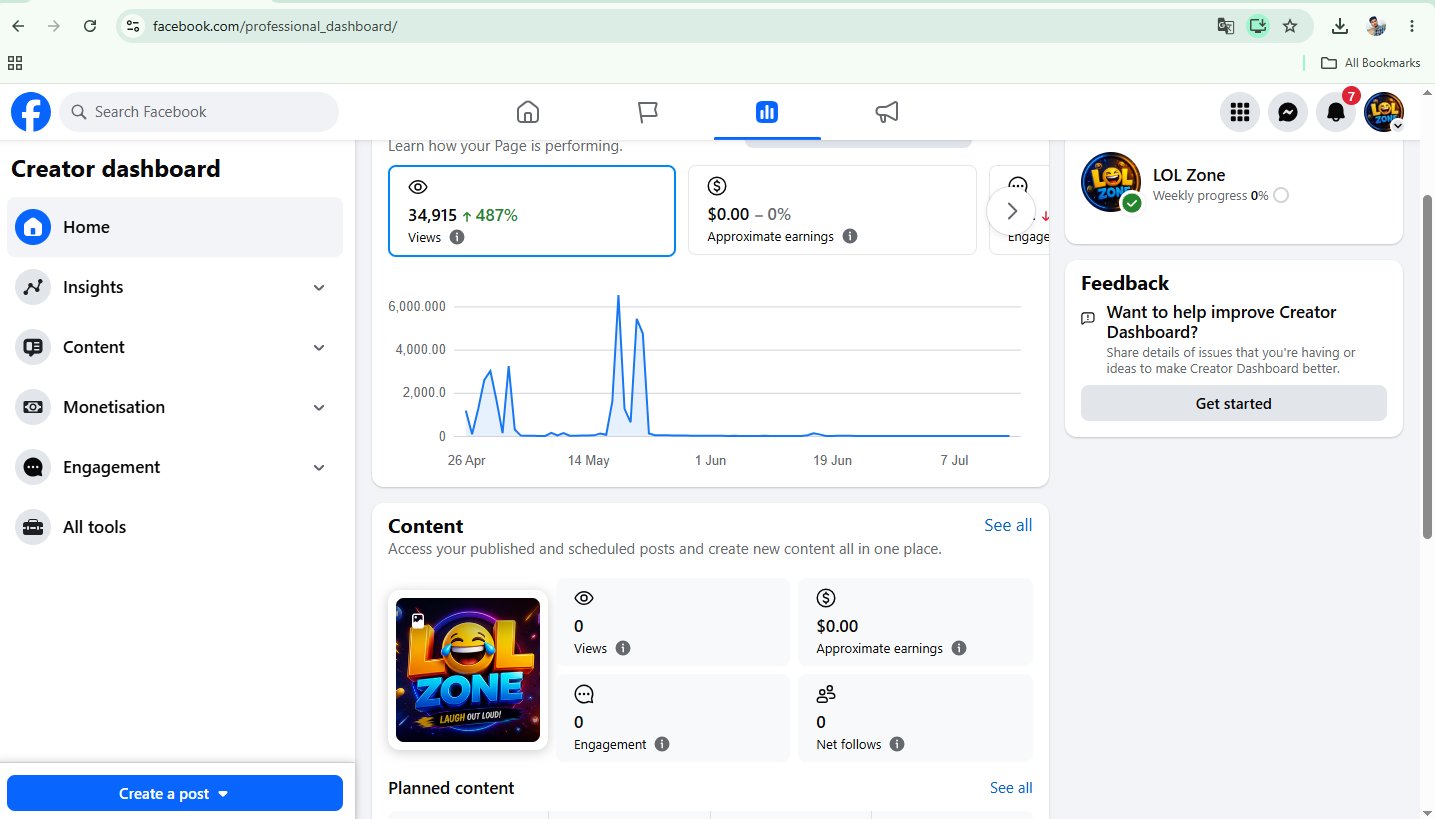Open the Monetisation sidebar item

point(175,407)
